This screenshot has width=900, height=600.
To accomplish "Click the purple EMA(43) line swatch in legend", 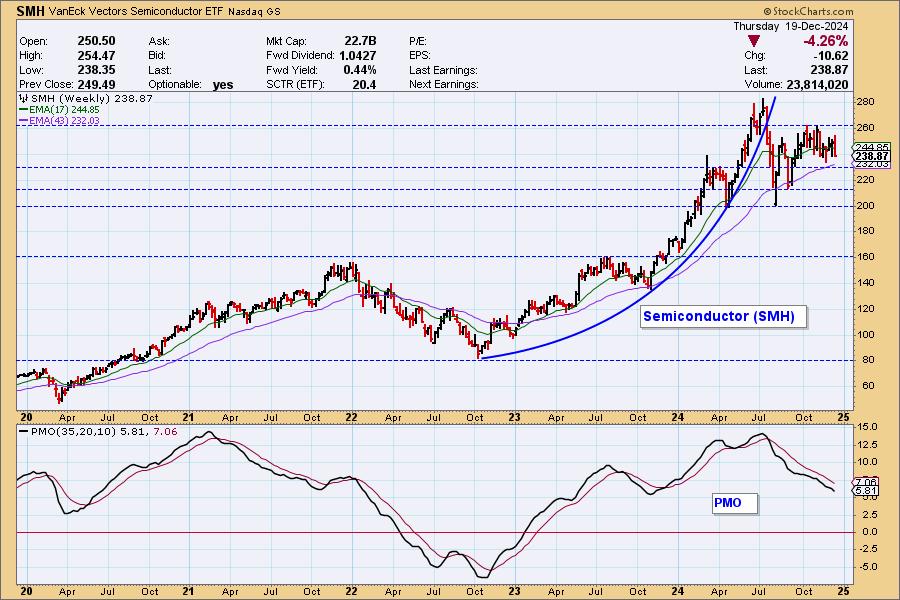I will (x=24, y=121).
